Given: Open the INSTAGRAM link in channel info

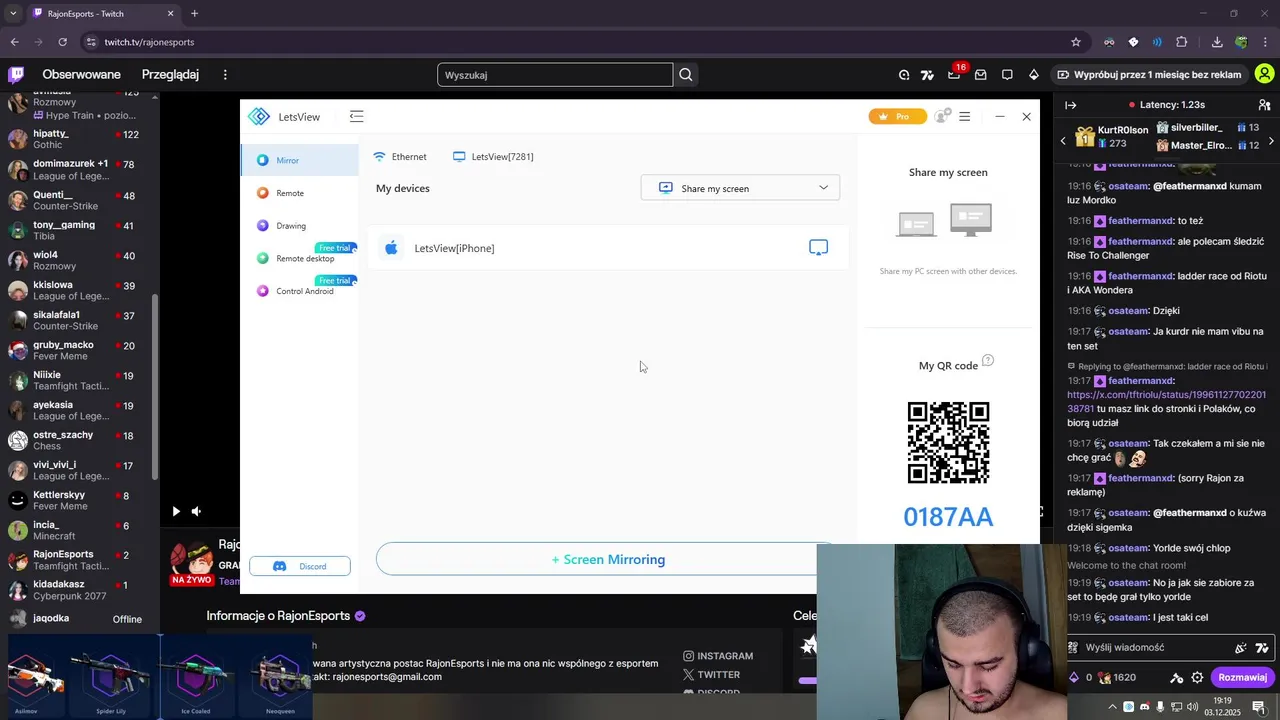Looking at the screenshot, I should click(x=718, y=656).
